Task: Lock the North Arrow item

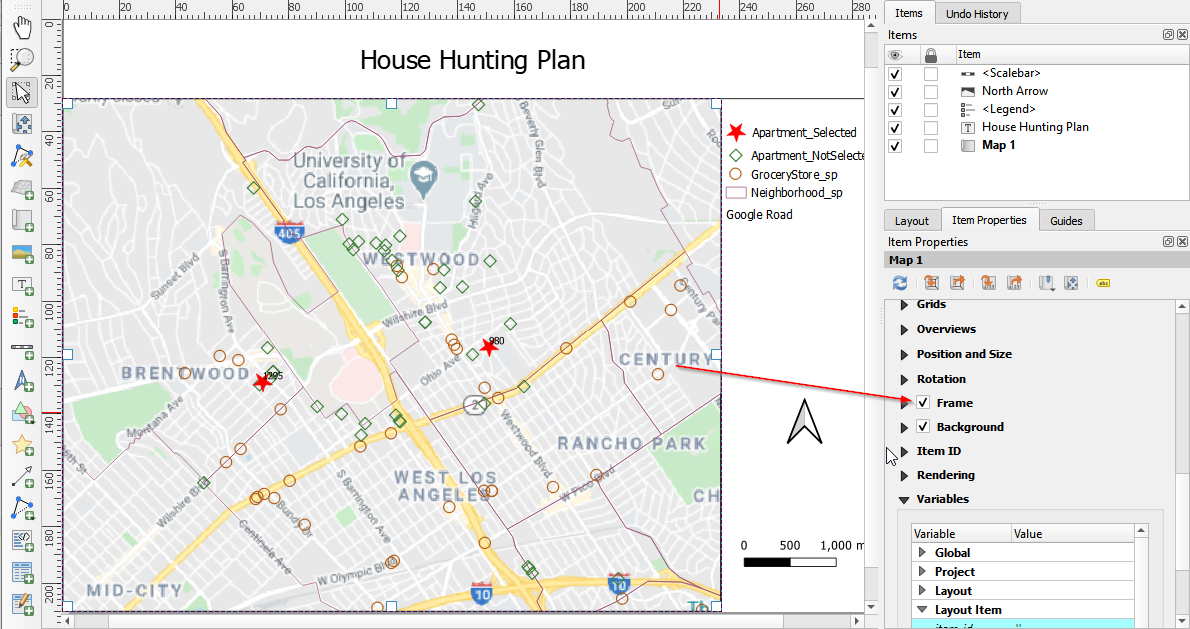Action: (931, 92)
